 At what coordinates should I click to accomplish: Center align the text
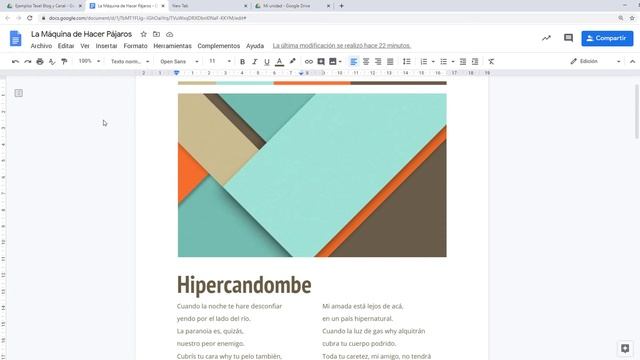click(366, 62)
